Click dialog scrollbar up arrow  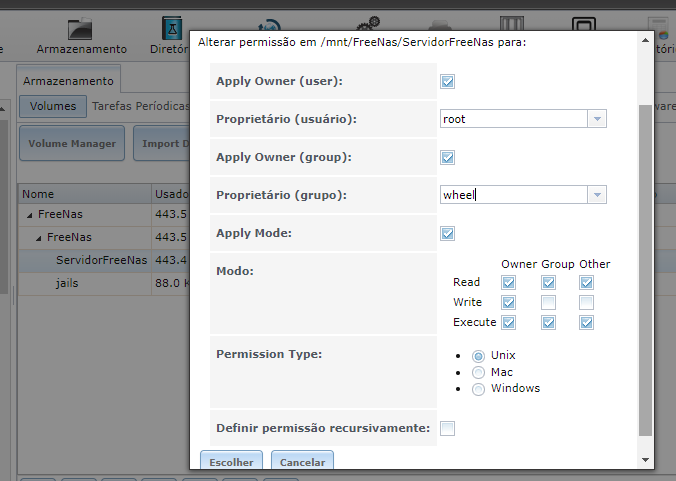(x=645, y=41)
